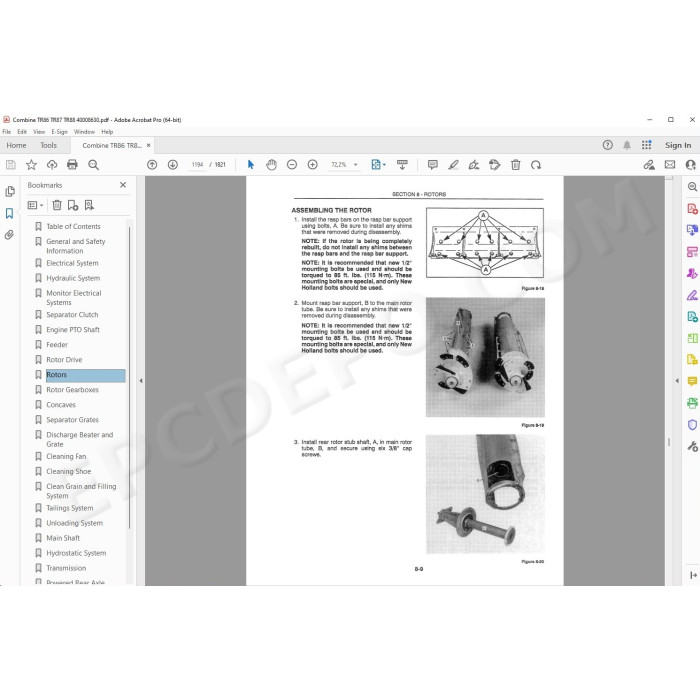Viewport: 700px width, 700px height.
Task: Activate the Hand pan tool
Action: pyautogui.click(x=271, y=165)
